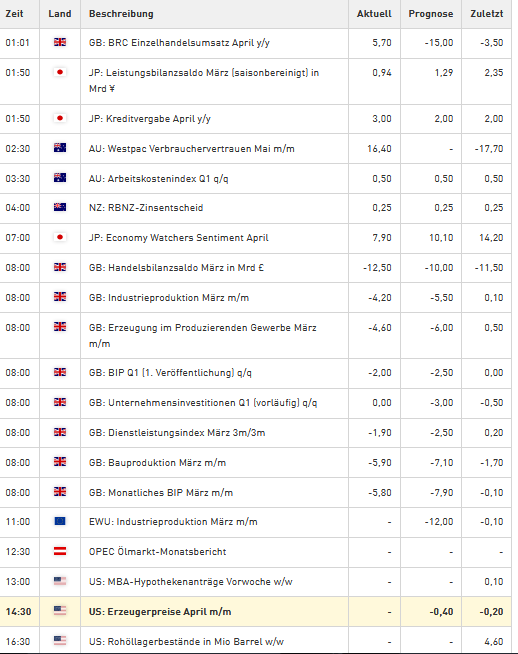
Task: Click the New Zealand flag beside RBNZ-Zinsentscheid
Action: pyautogui.click(x=60, y=207)
